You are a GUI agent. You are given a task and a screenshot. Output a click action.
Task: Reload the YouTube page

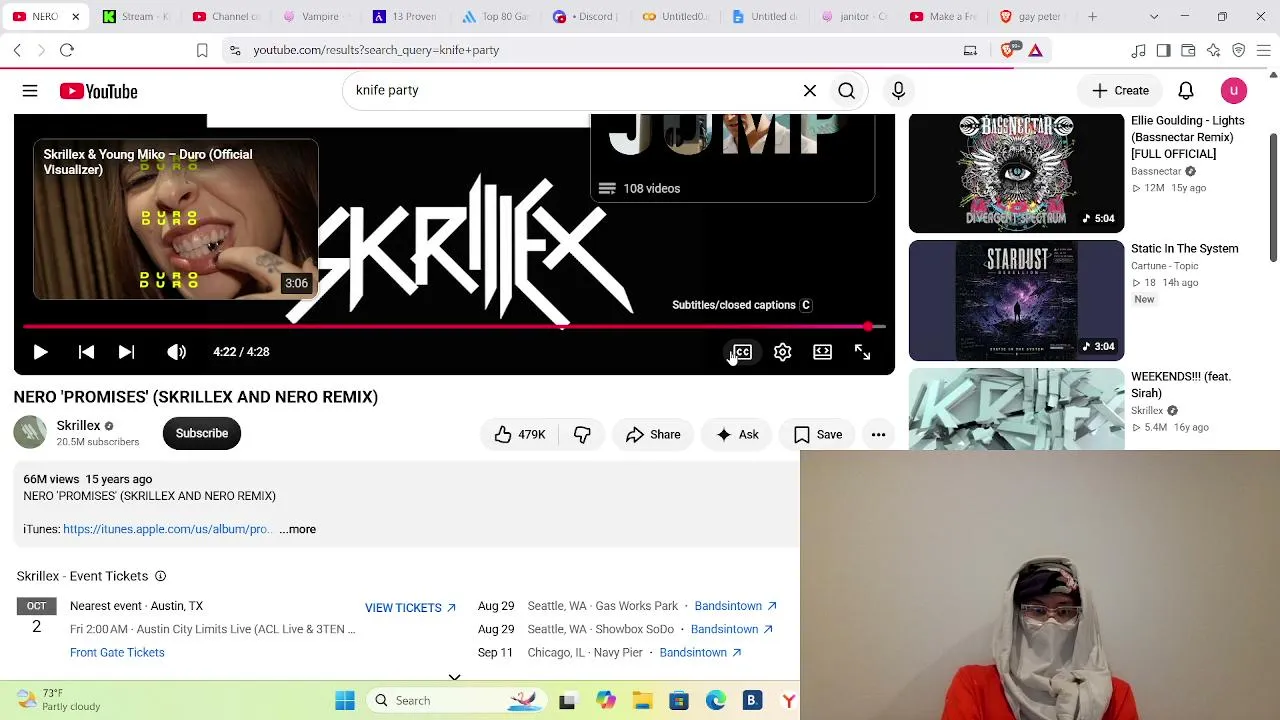(67, 50)
